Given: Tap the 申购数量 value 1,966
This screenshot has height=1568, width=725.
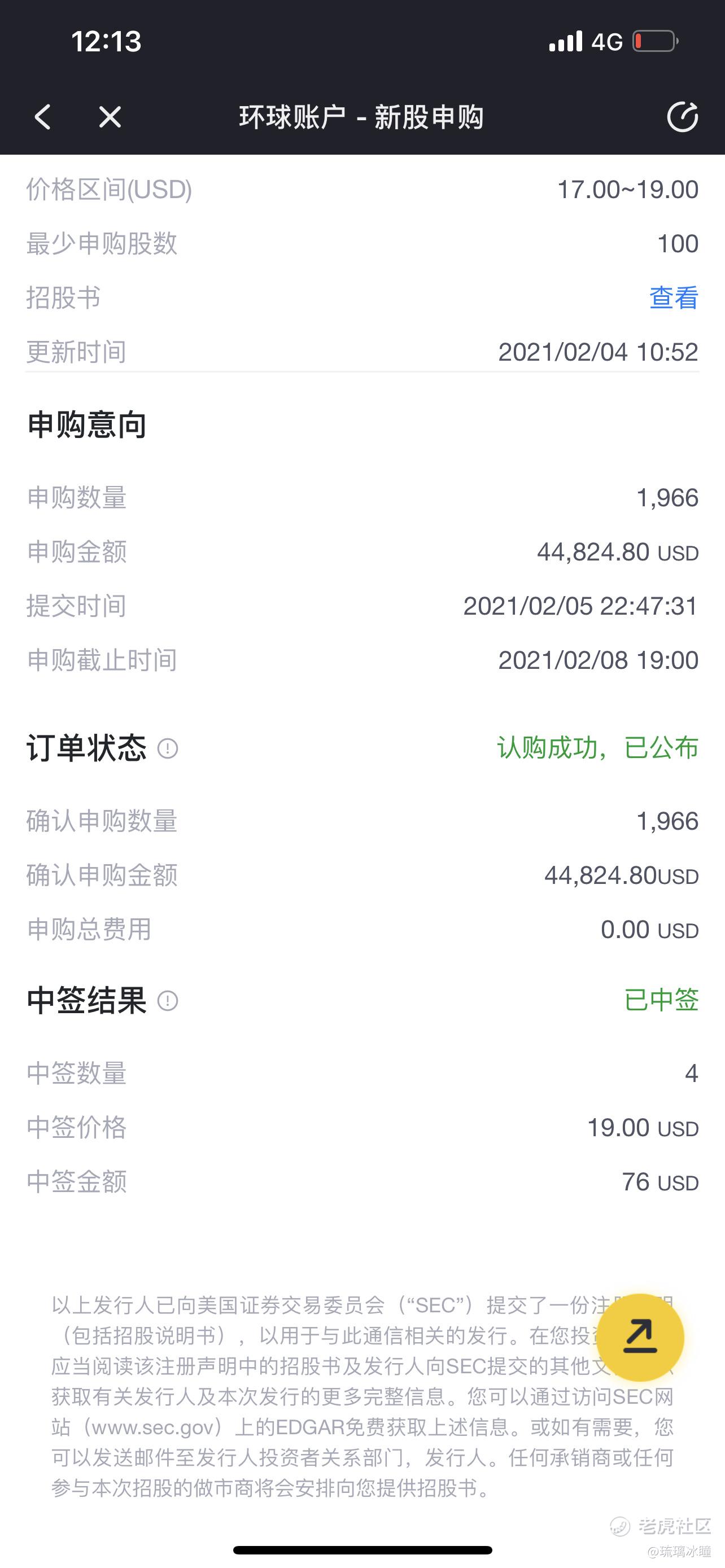Looking at the screenshot, I should pos(667,498).
